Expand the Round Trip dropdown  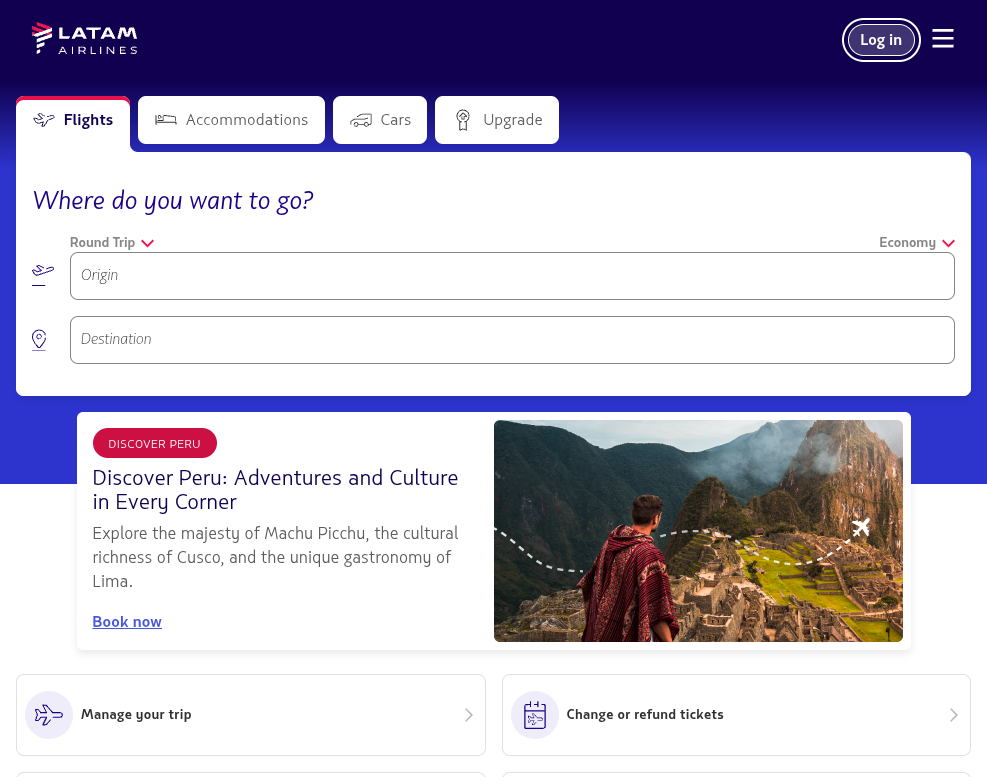coord(112,242)
